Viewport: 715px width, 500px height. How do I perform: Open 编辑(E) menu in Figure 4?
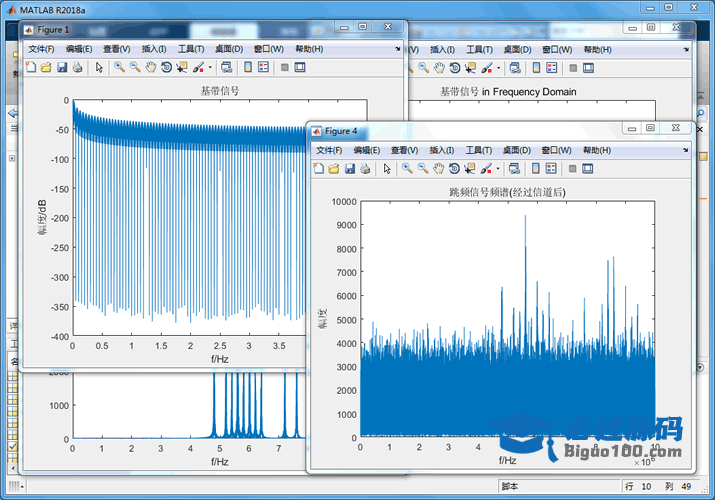pos(367,150)
